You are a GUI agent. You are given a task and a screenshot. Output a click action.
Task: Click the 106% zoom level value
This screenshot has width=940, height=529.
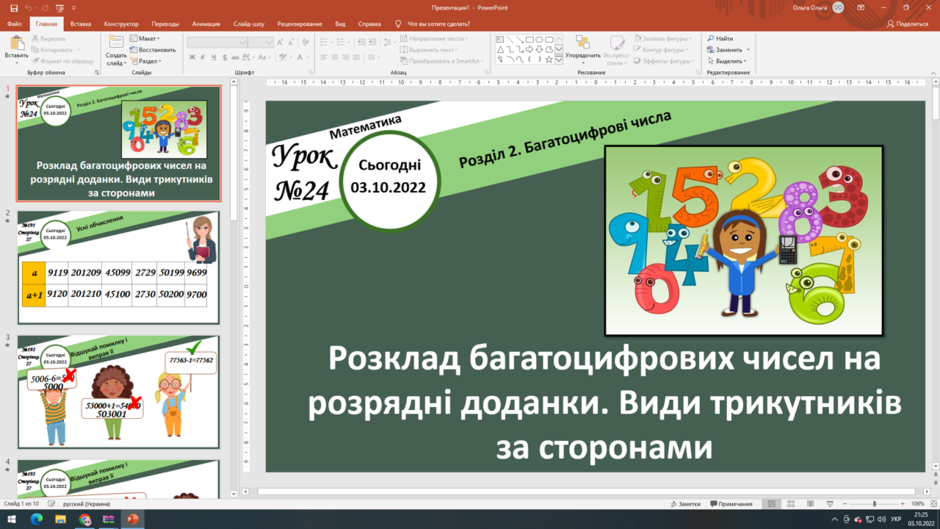pos(917,504)
